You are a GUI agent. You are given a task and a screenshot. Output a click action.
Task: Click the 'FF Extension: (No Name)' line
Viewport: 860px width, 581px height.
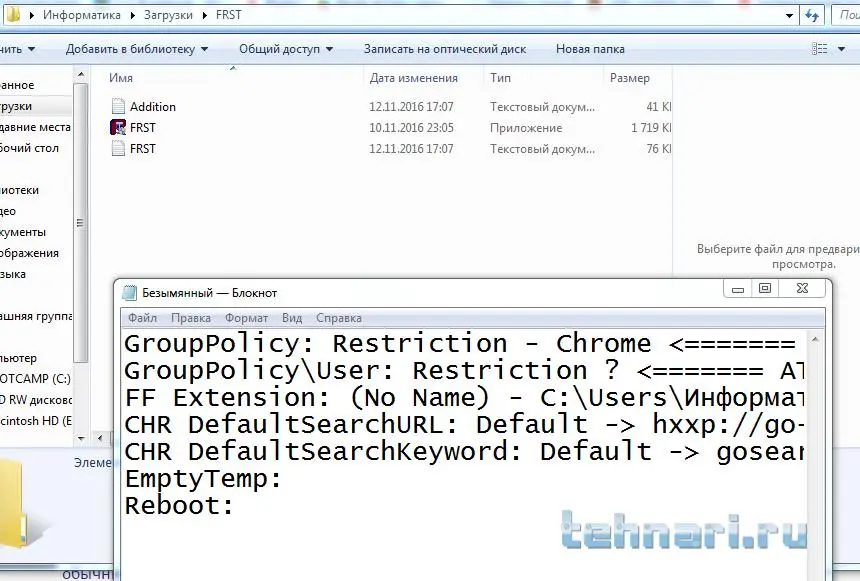click(464, 398)
